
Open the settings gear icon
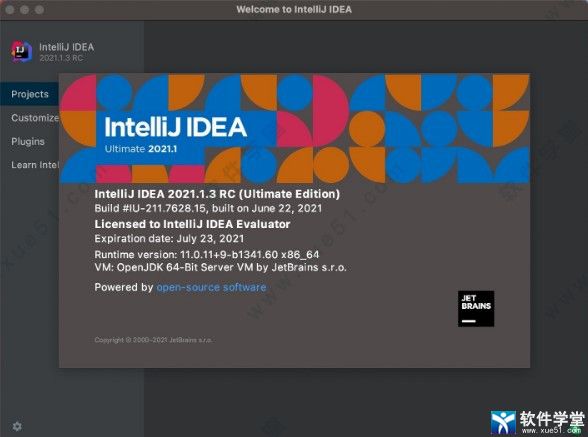tap(17, 426)
